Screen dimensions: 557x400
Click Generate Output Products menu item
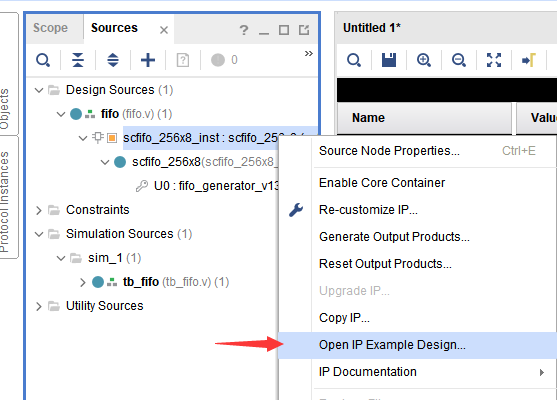tap(394, 237)
